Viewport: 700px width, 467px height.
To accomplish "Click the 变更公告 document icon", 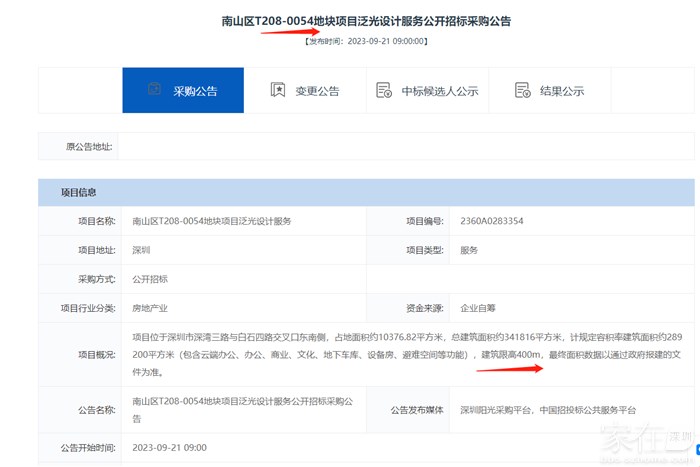I will click(277, 90).
